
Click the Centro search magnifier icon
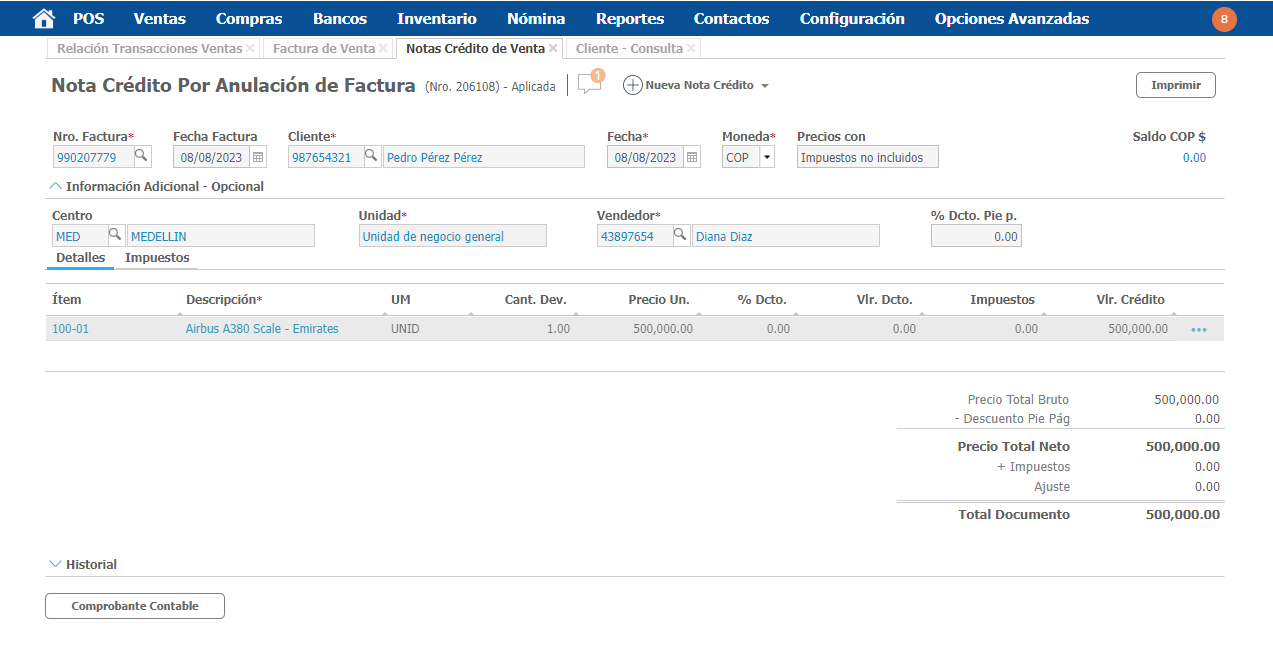pos(115,235)
